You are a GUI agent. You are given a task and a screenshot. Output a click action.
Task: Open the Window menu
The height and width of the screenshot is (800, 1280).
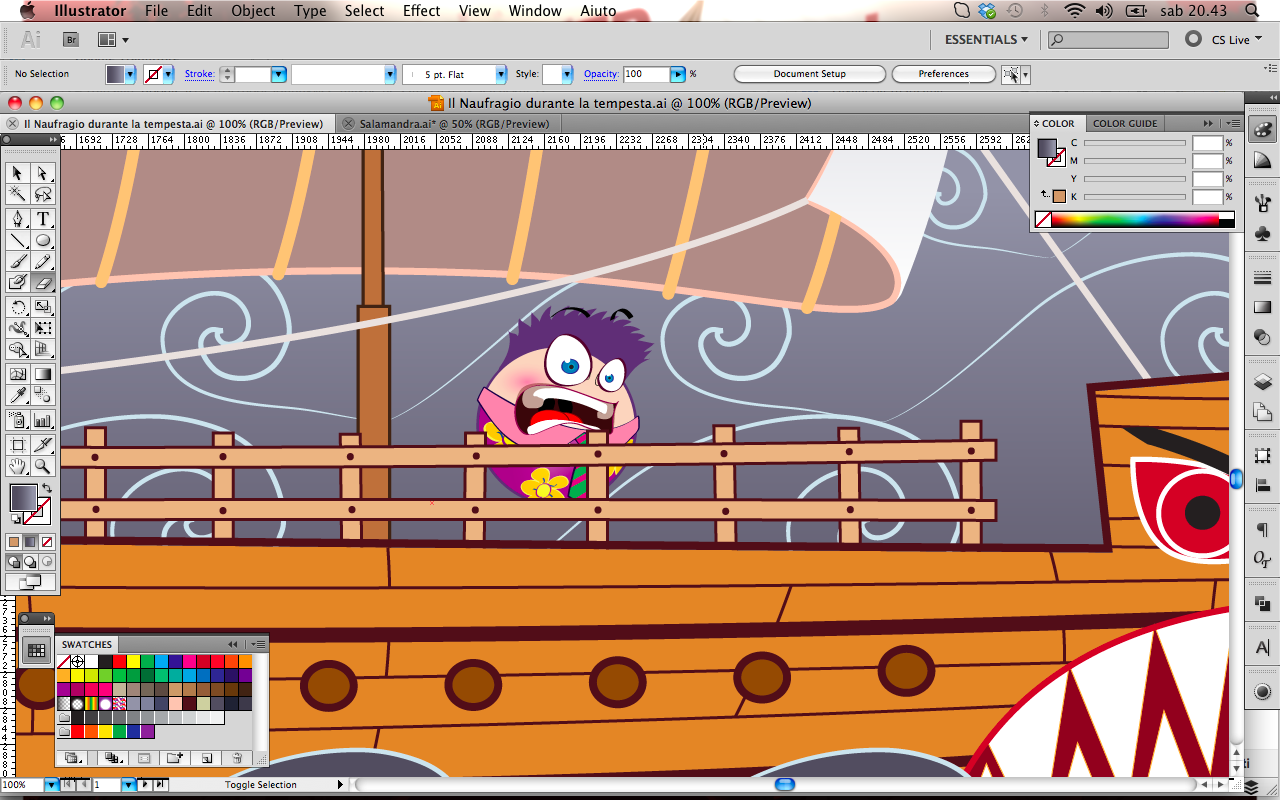(x=535, y=11)
